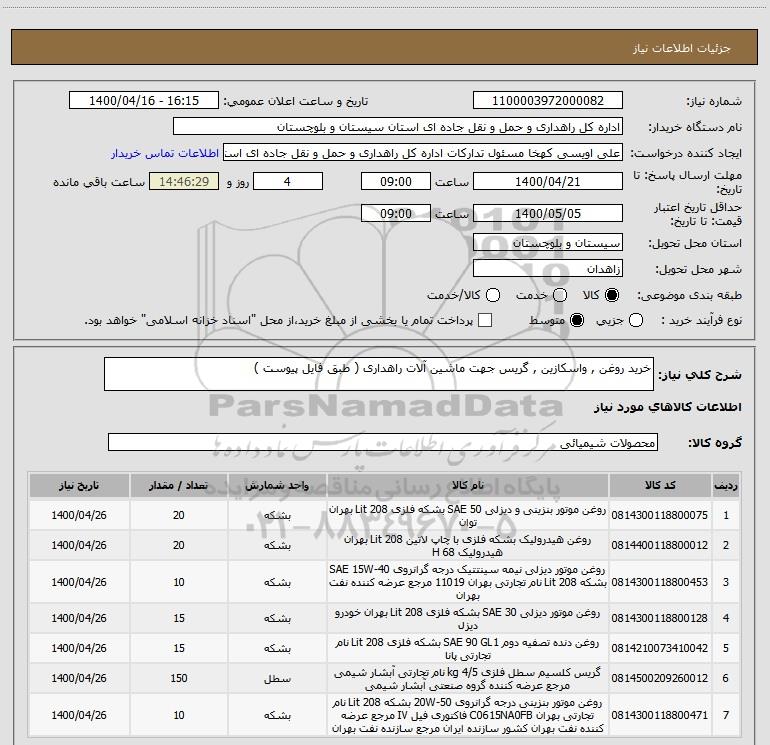
Task: Click the request number field 1100003972000082
Action: (548, 101)
